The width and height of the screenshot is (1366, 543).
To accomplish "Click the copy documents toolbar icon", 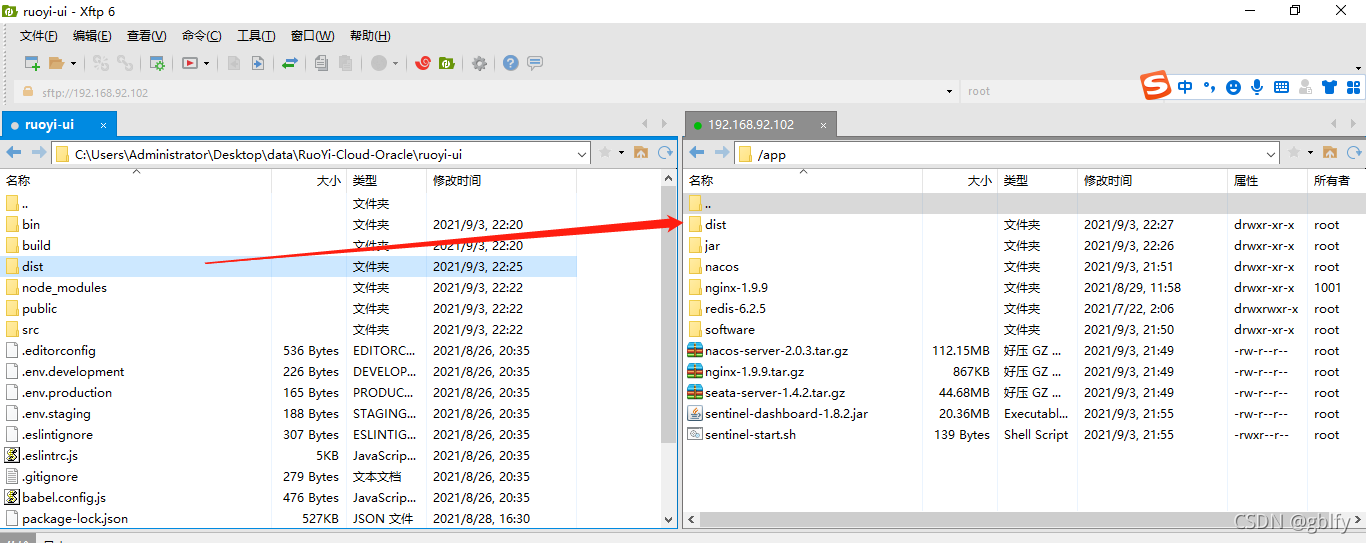I will [x=321, y=63].
